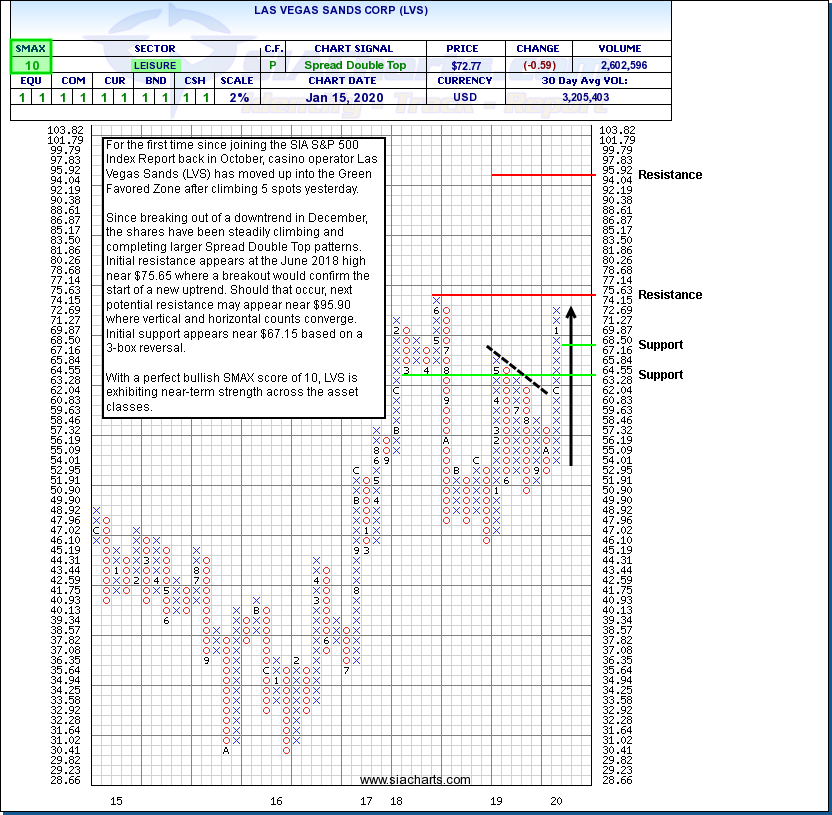Screen dimensions: 832x815
Task: Click the Support label near 68.50
Action: pyautogui.click(x=661, y=345)
